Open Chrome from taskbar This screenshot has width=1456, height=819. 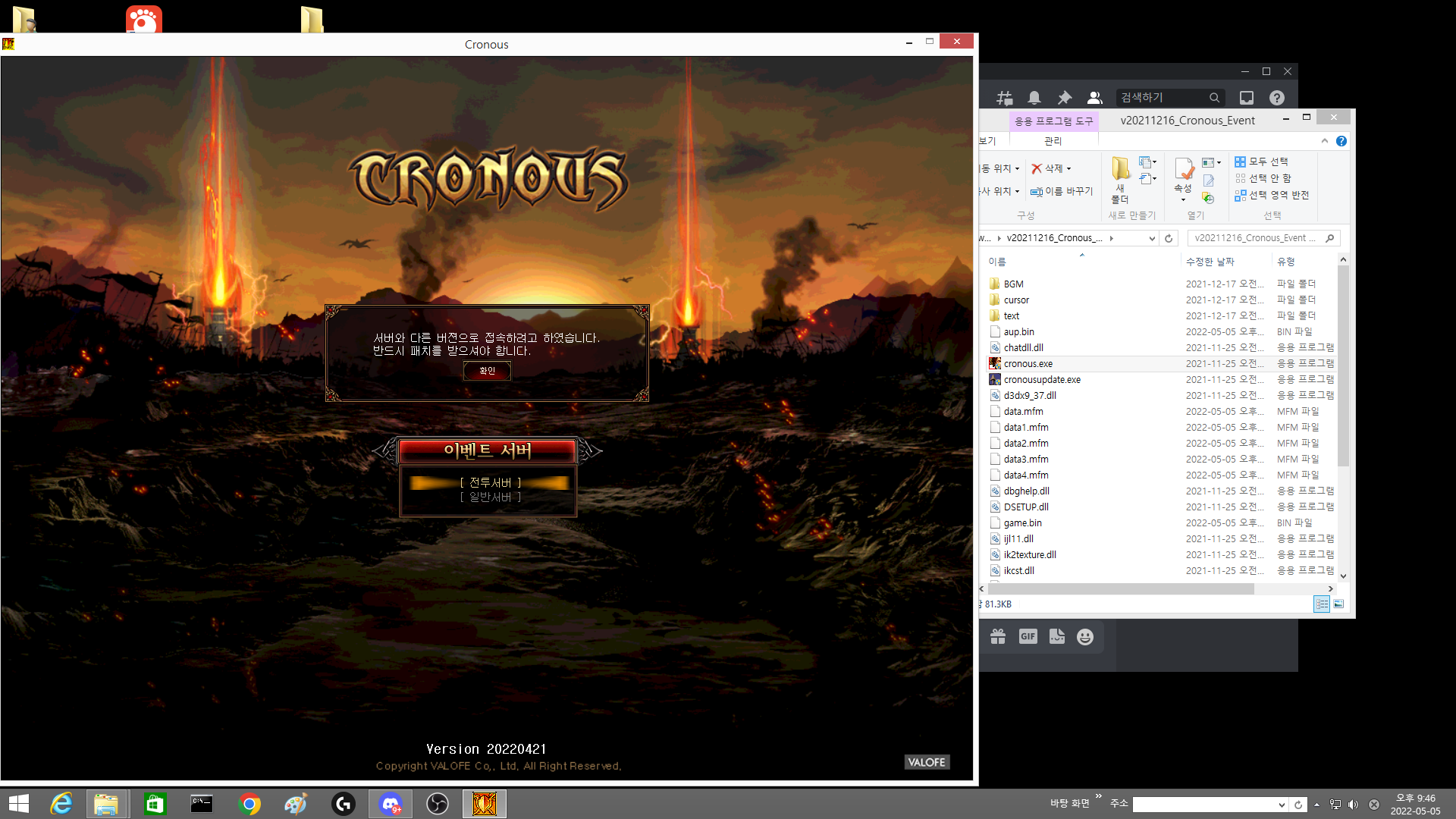tap(249, 804)
